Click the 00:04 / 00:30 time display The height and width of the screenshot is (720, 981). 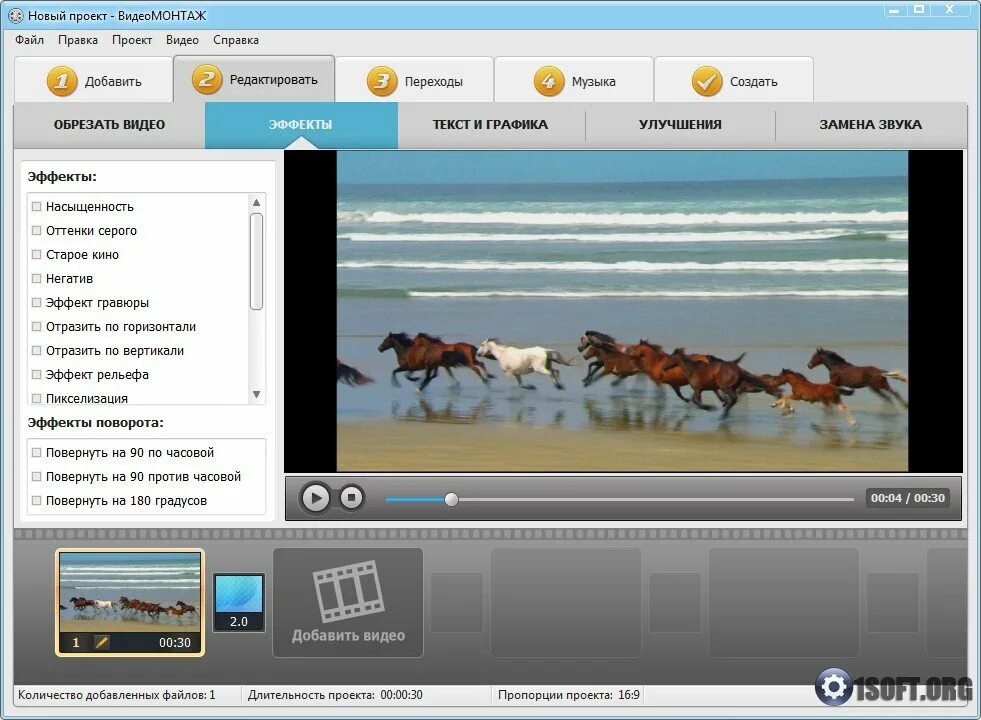pyautogui.click(x=908, y=498)
